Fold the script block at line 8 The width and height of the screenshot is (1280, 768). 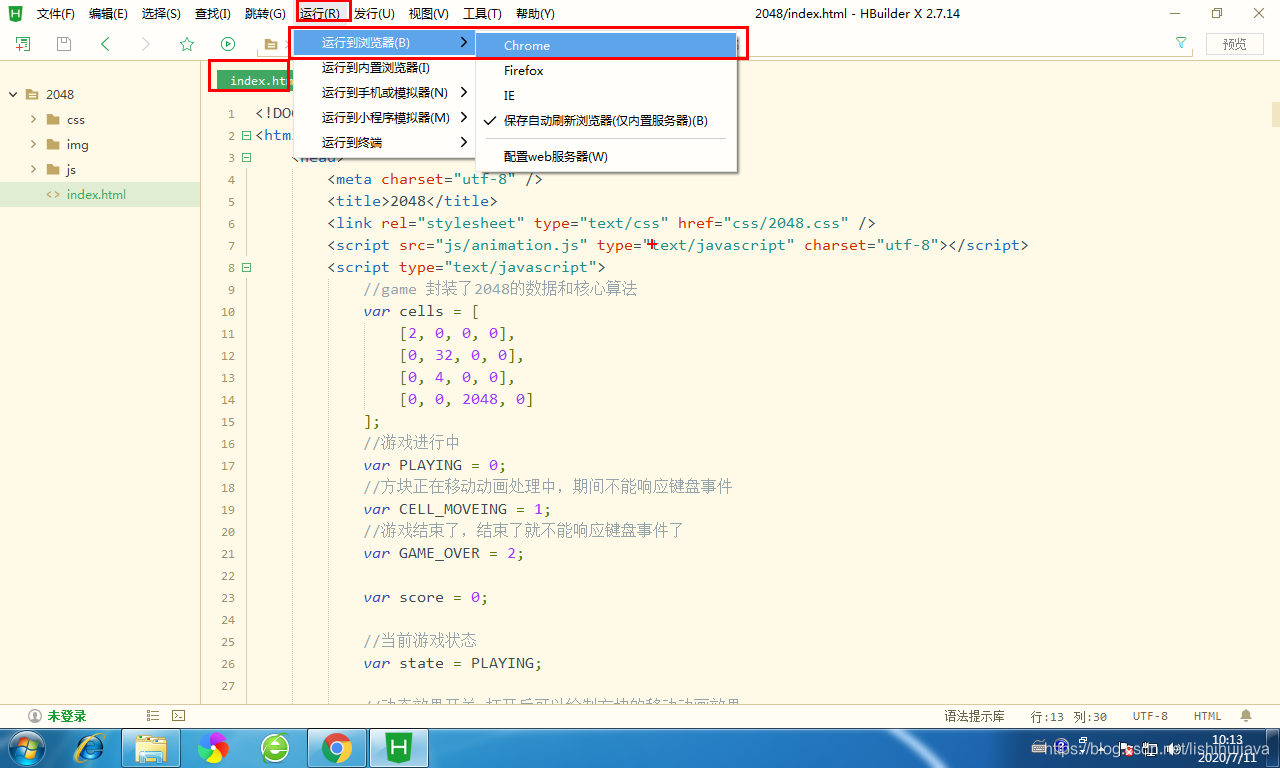point(246,267)
